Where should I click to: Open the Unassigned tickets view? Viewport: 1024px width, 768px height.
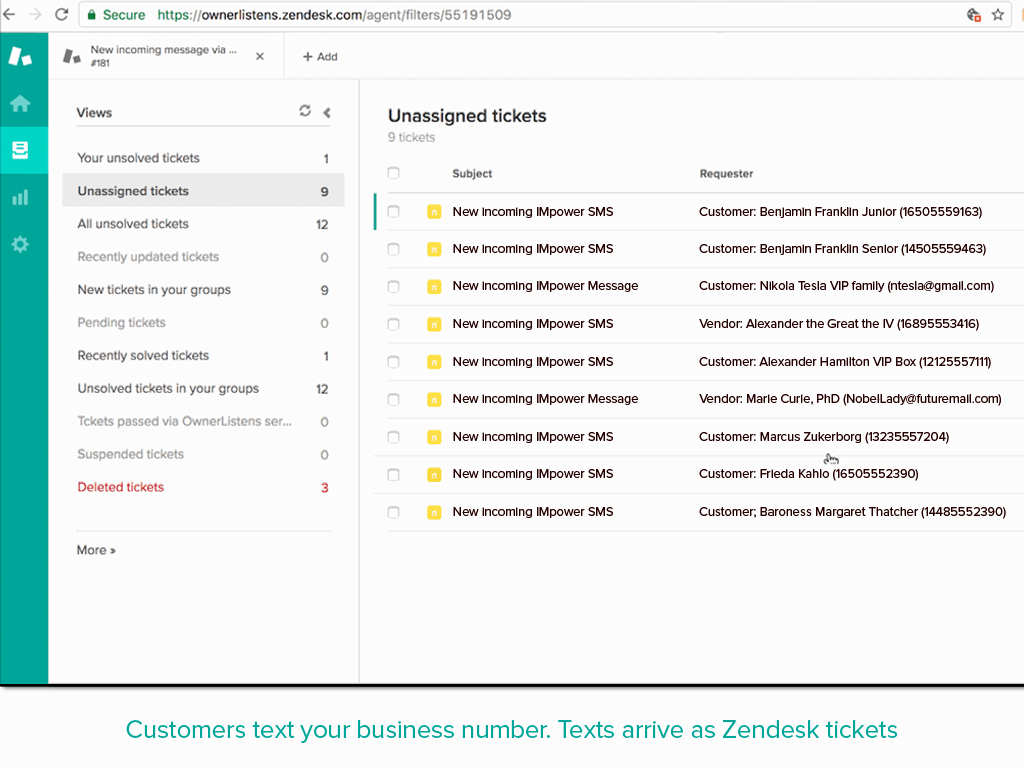point(134,190)
